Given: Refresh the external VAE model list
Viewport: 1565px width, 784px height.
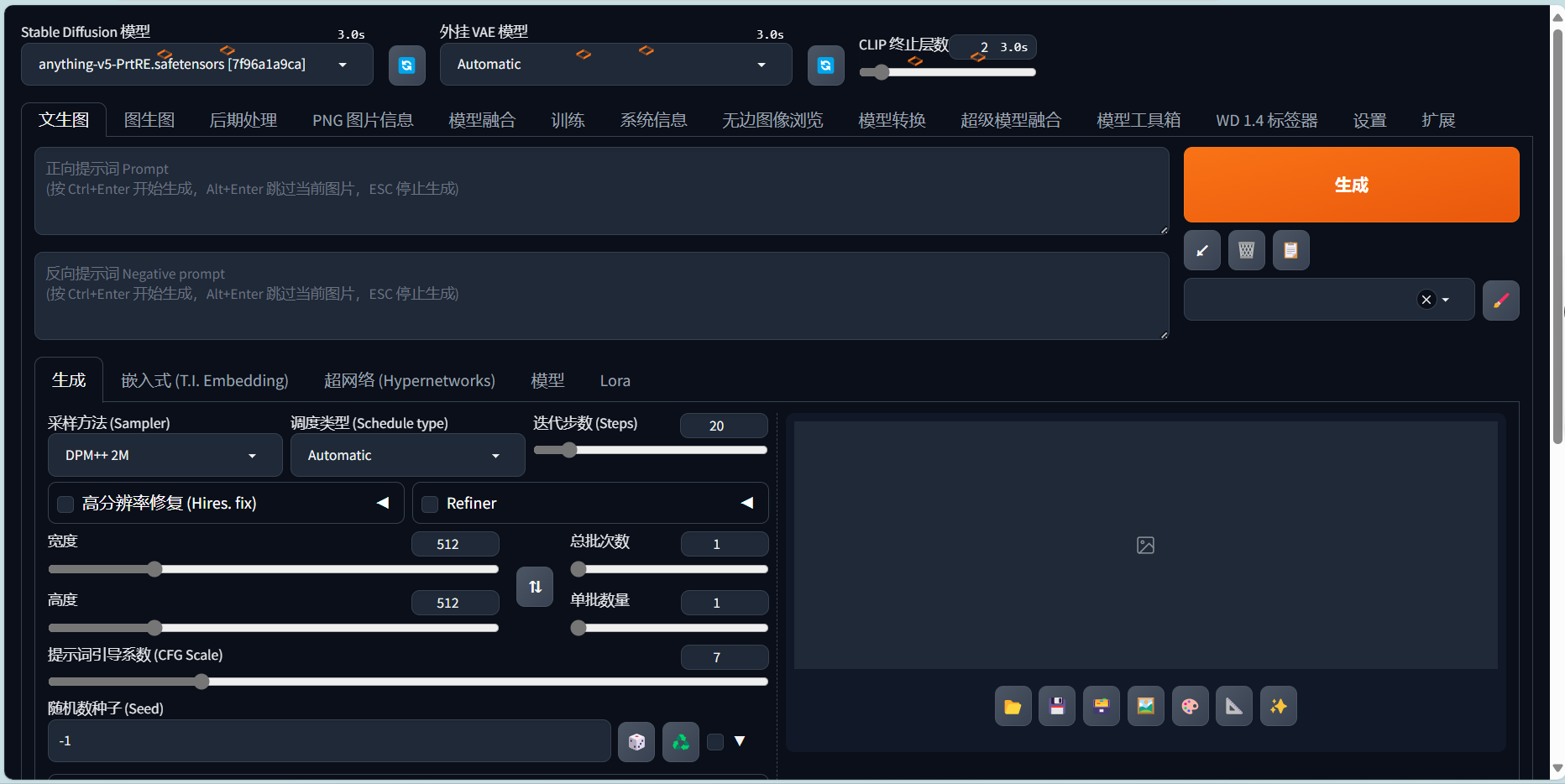Looking at the screenshot, I should [825, 65].
